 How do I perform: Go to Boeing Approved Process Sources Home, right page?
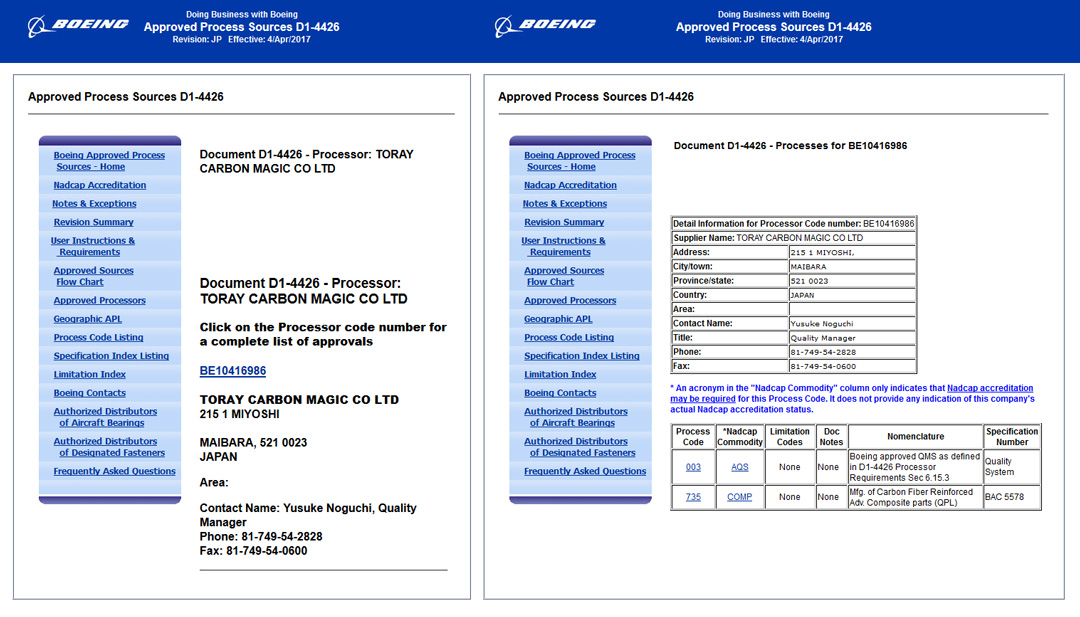[x=579, y=161]
